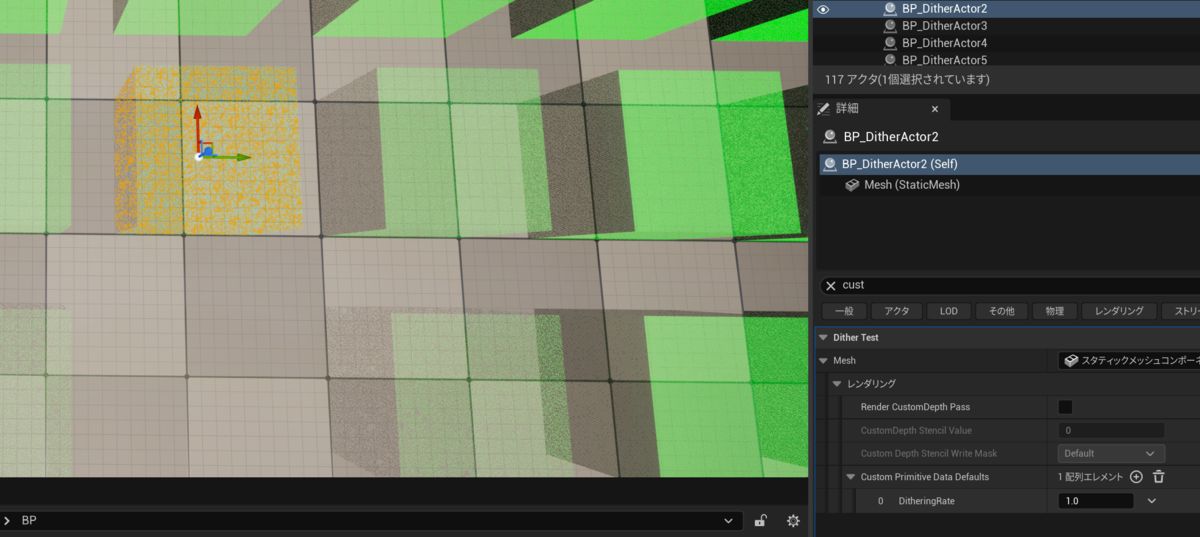1200x537 pixels.
Task: Clear the 'cust' search with X icon
Action: click(830, 285)
